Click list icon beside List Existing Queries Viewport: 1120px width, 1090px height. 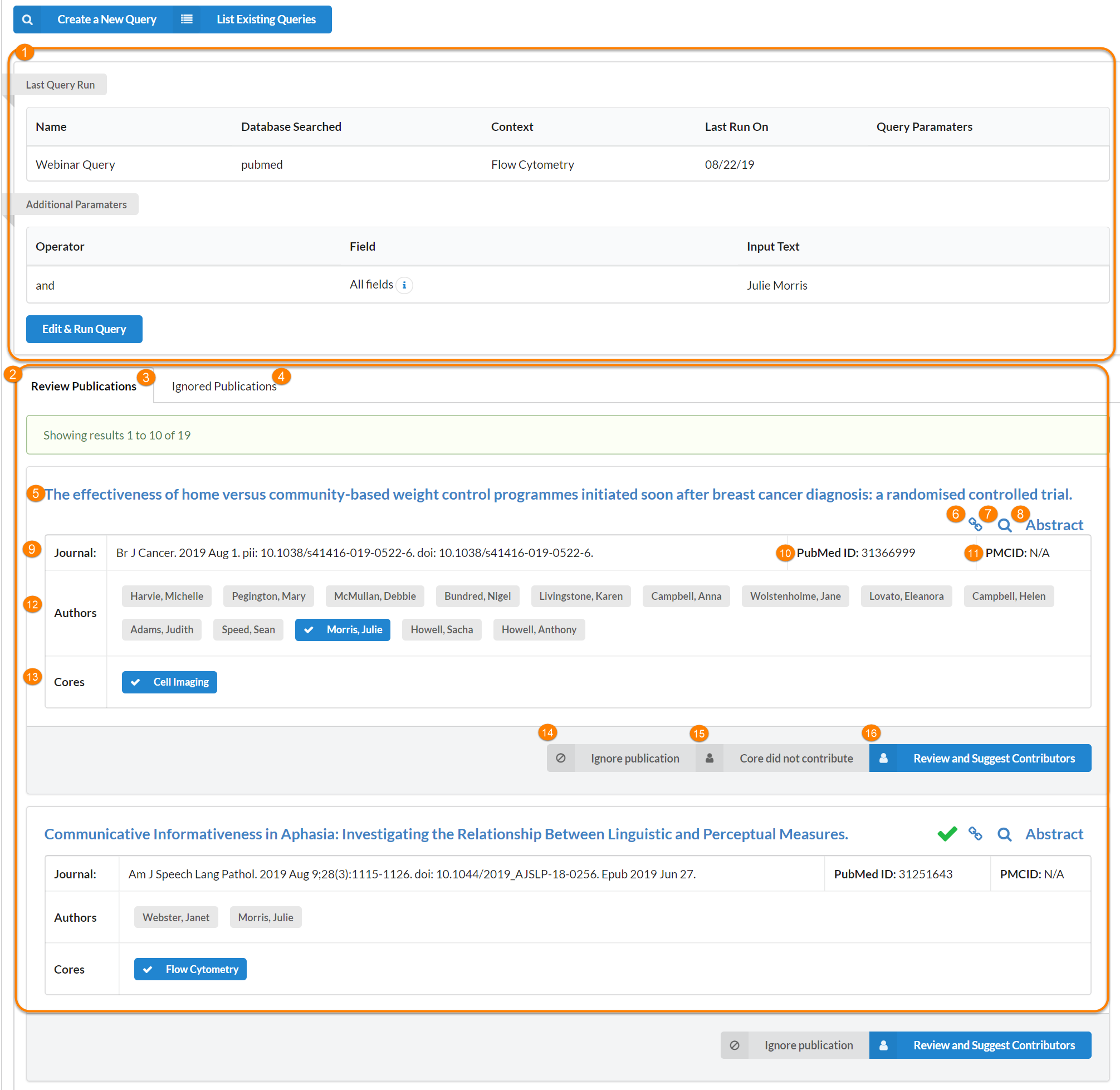coord(187,19)
